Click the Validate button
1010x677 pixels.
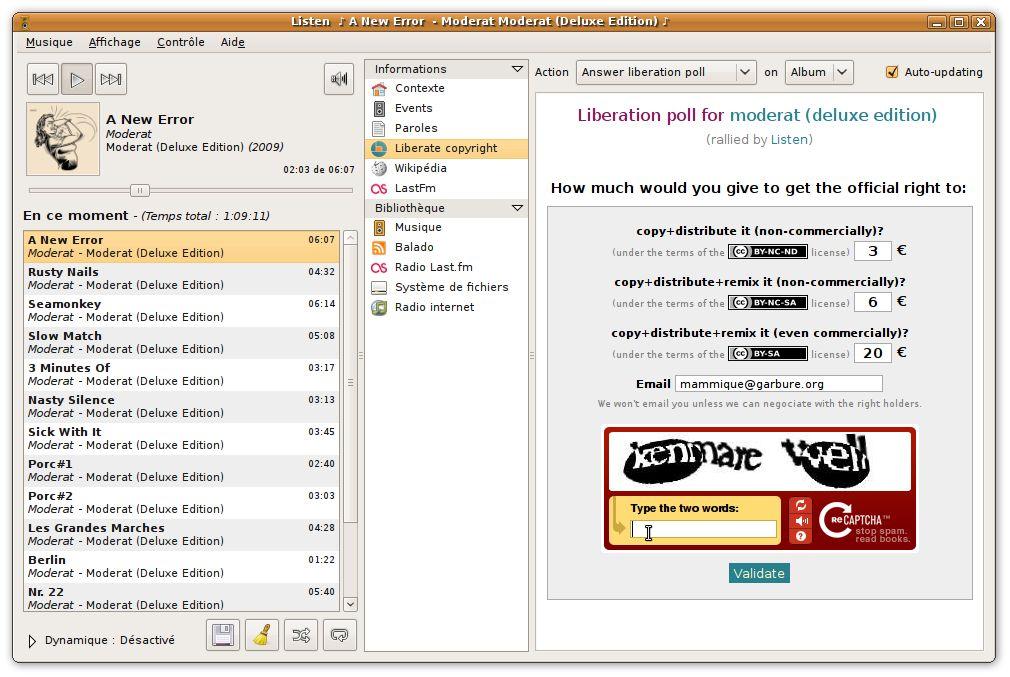[x=759, y=573]
